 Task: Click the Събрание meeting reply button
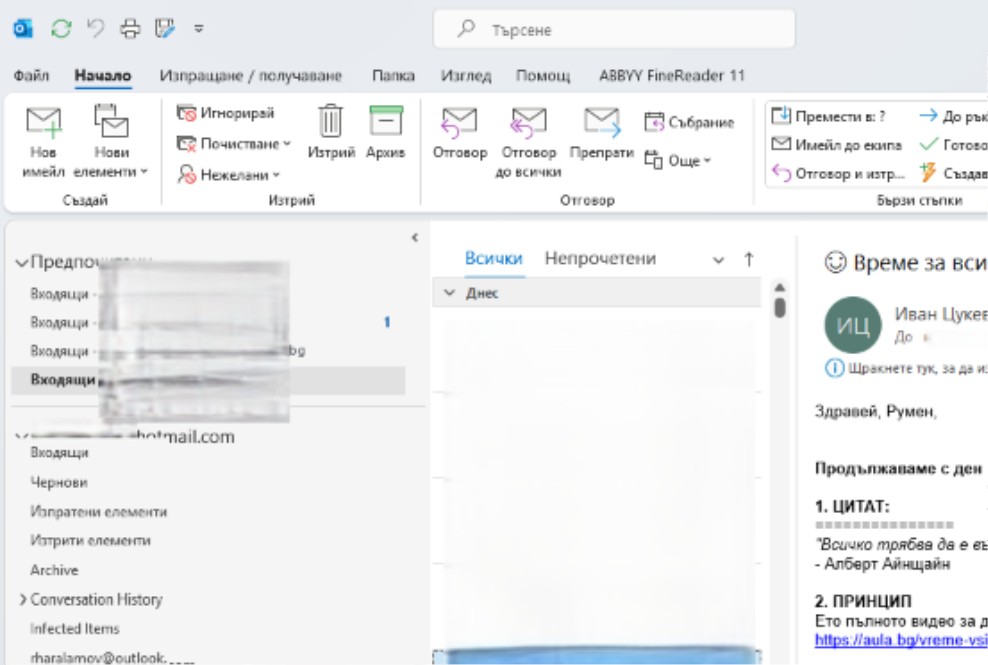(689, 122)
